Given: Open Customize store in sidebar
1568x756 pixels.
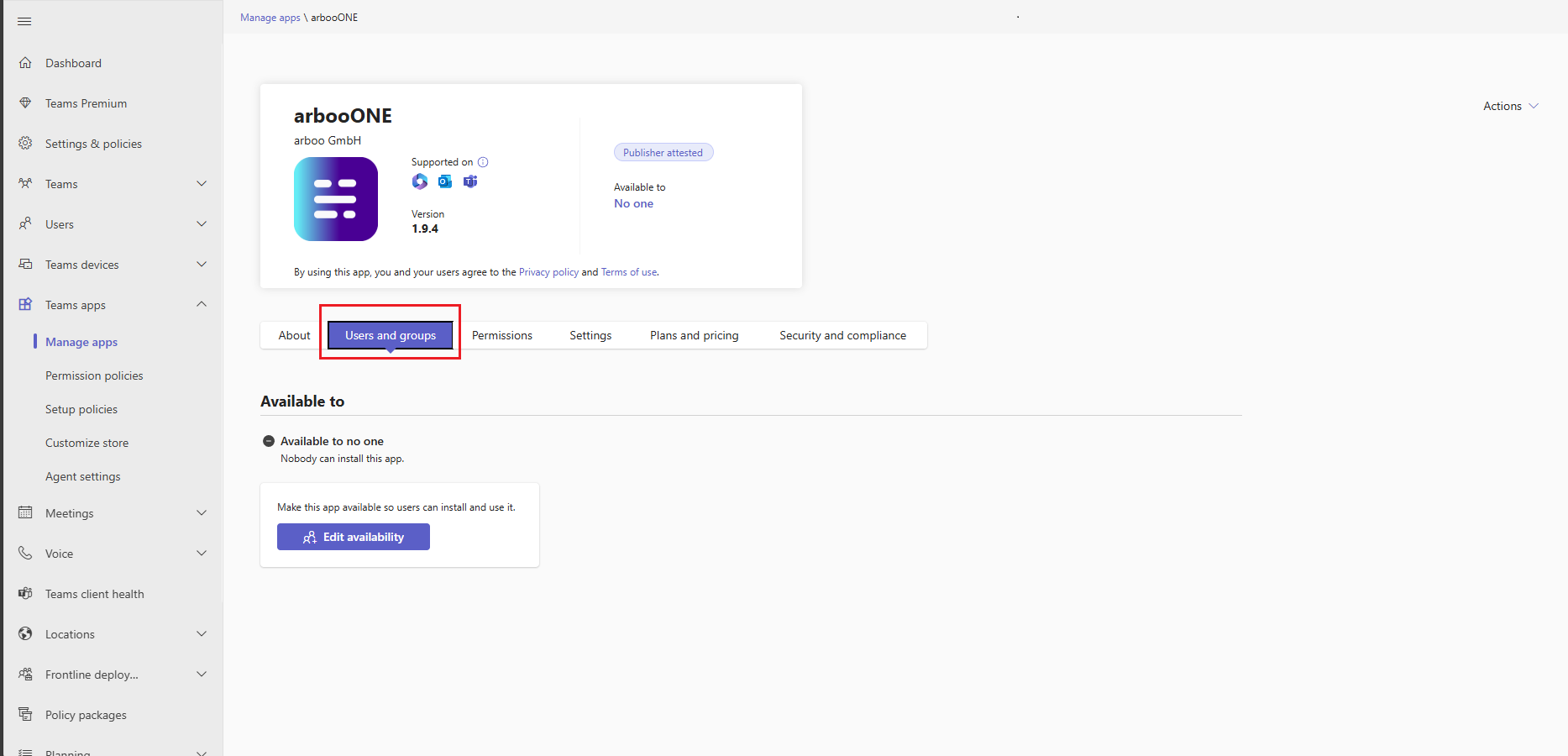Looking at the screenshot, I should pos(87,443).
